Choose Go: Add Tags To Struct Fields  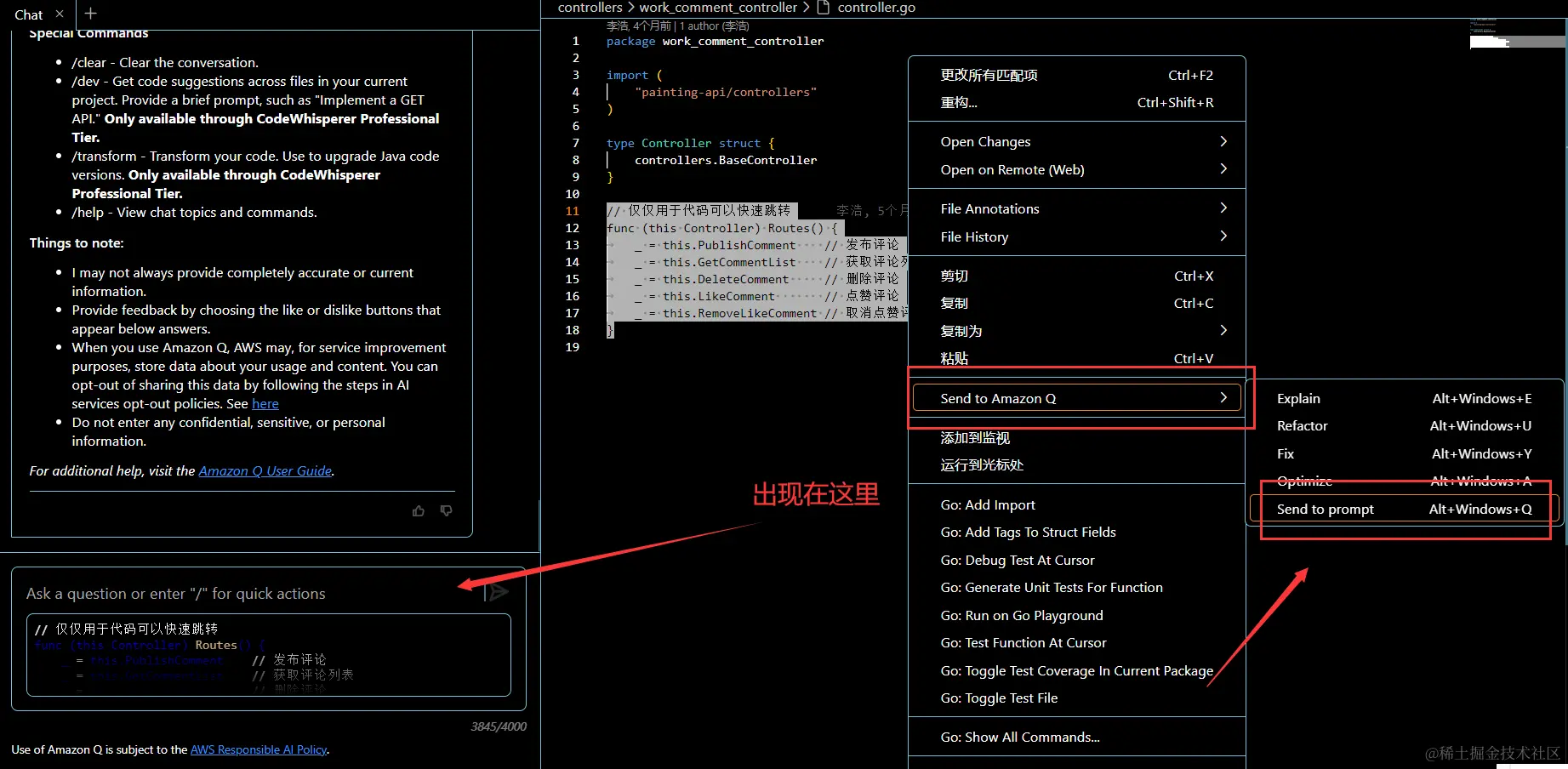tap(1076, 532)
